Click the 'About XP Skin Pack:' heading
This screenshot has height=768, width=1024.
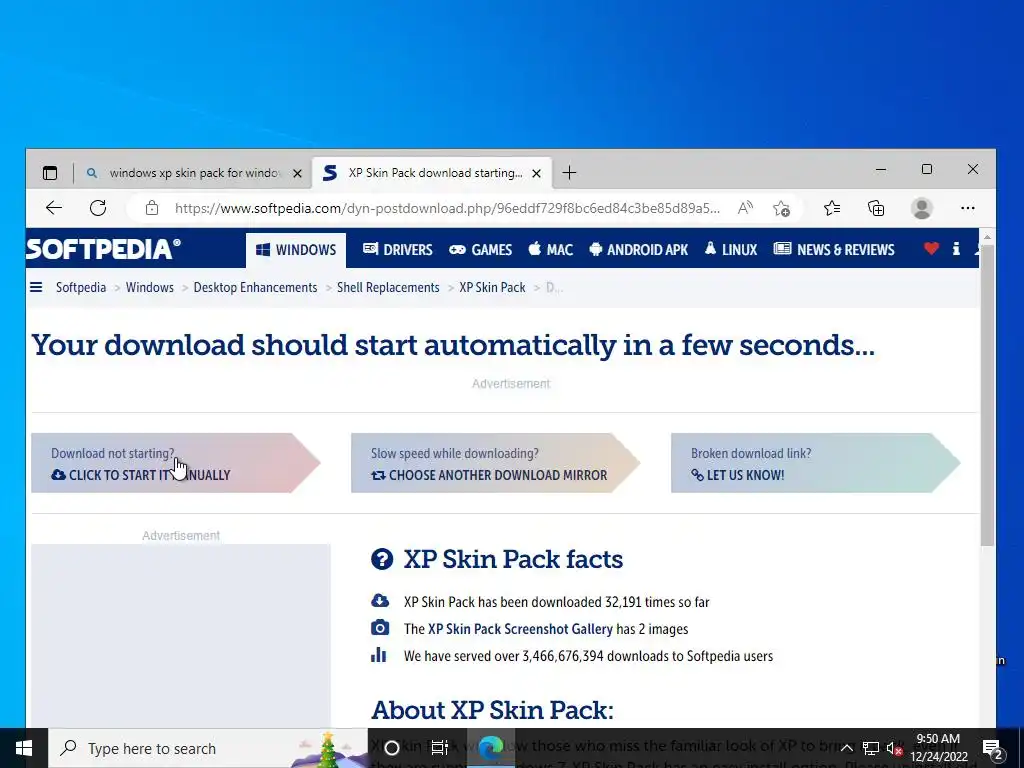[x=492, y=710]
